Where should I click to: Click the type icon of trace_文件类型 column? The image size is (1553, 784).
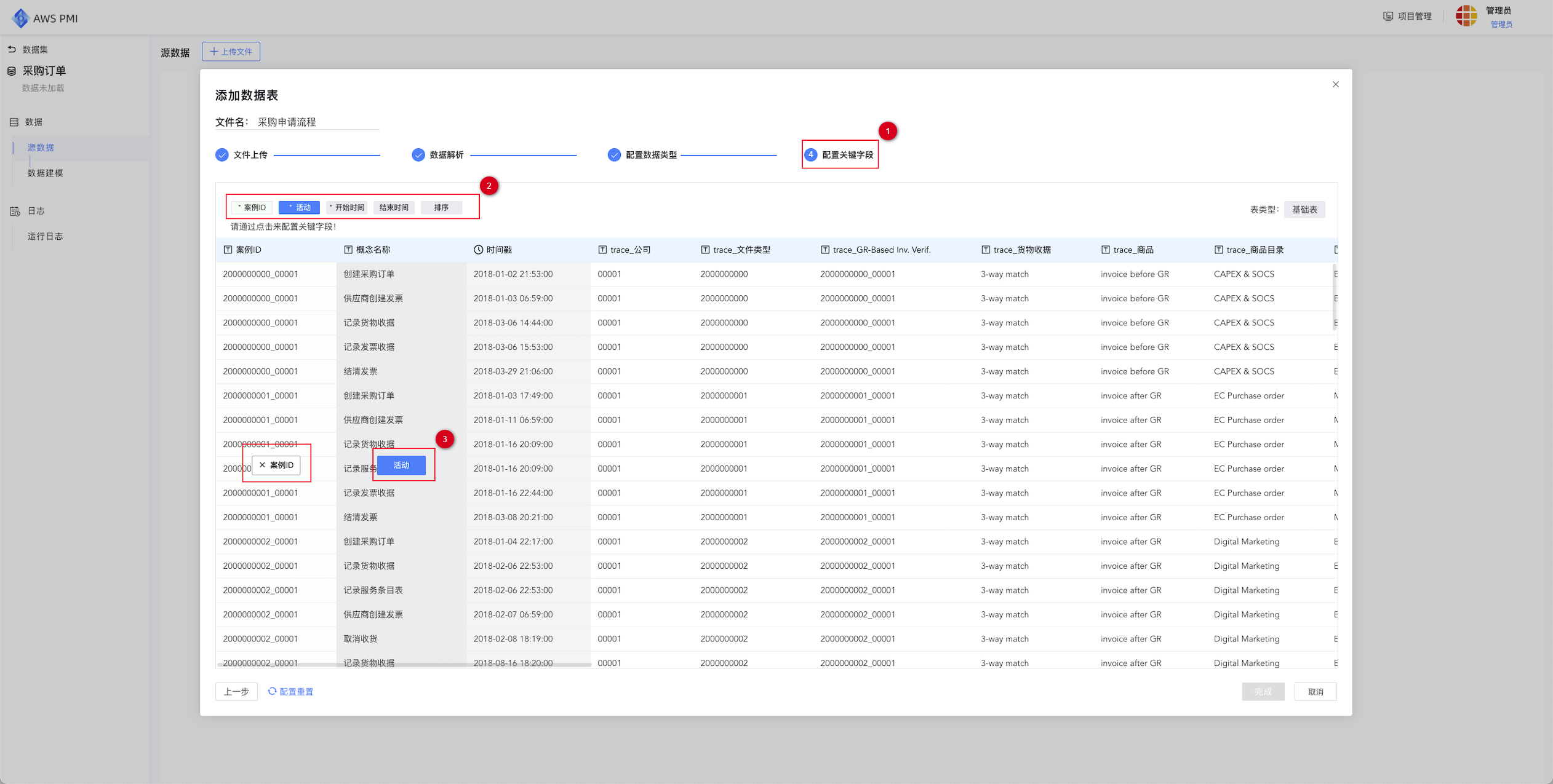click(x=705, y=250)
